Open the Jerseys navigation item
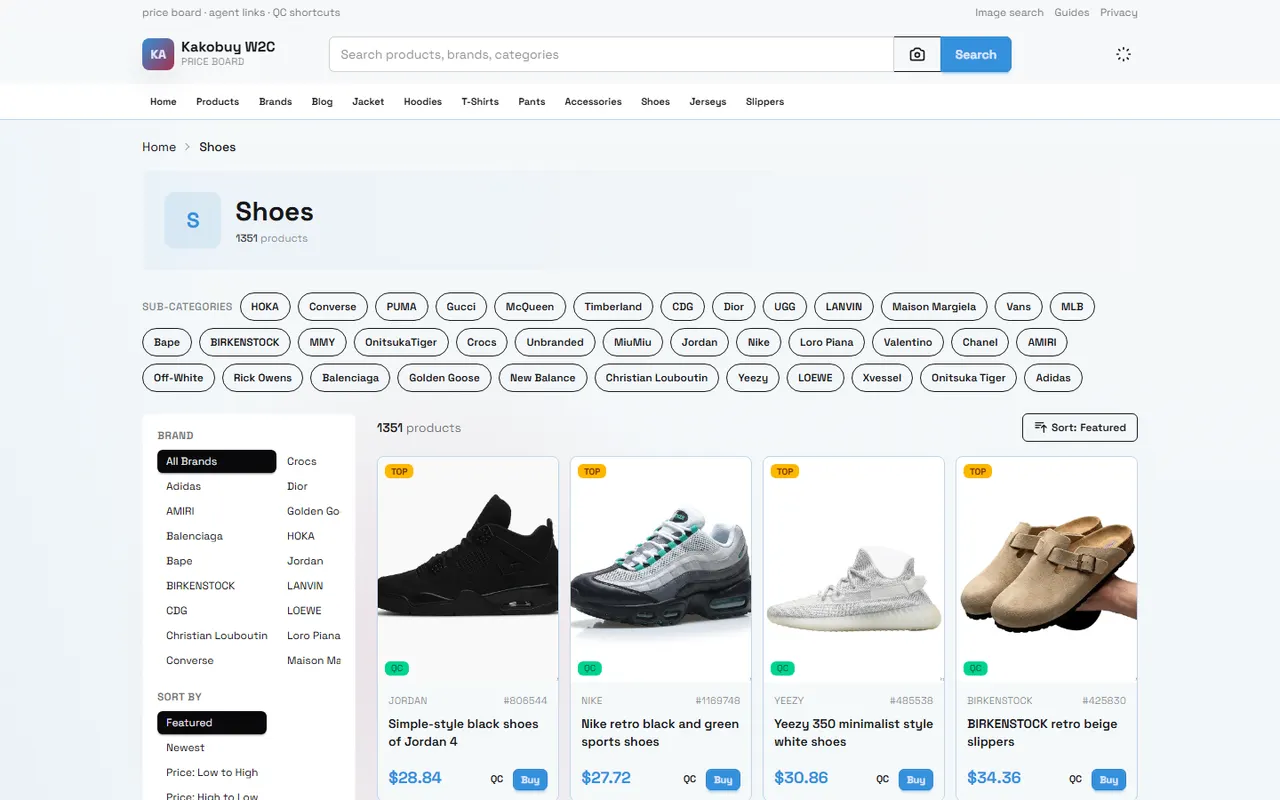The image size is (1280, 800). click(x=708, y=102)
